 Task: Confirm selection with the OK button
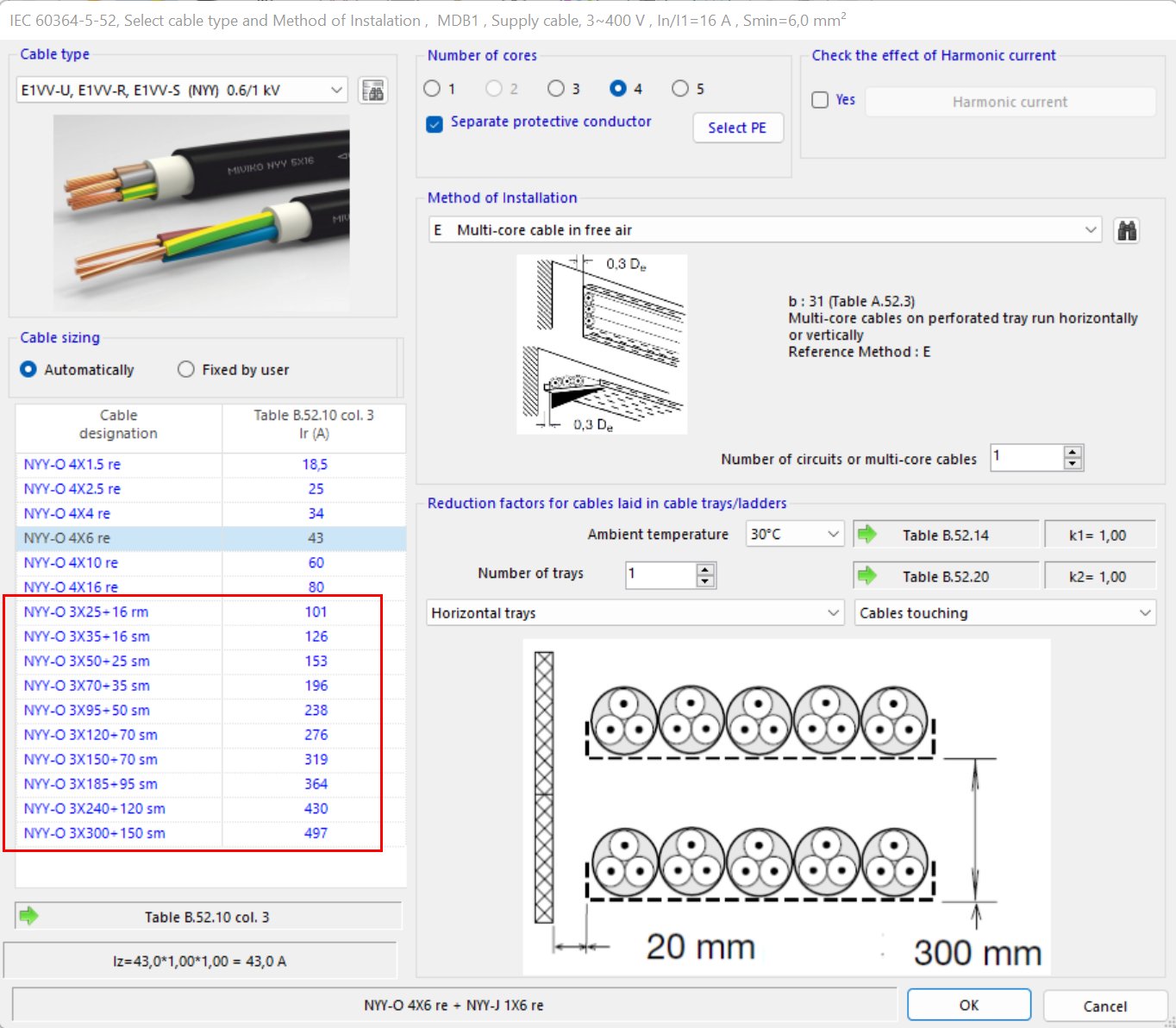pos(968,1005)
